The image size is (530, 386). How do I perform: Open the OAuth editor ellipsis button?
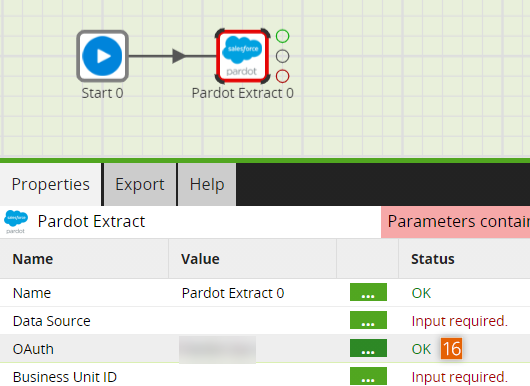pos(368,348)
